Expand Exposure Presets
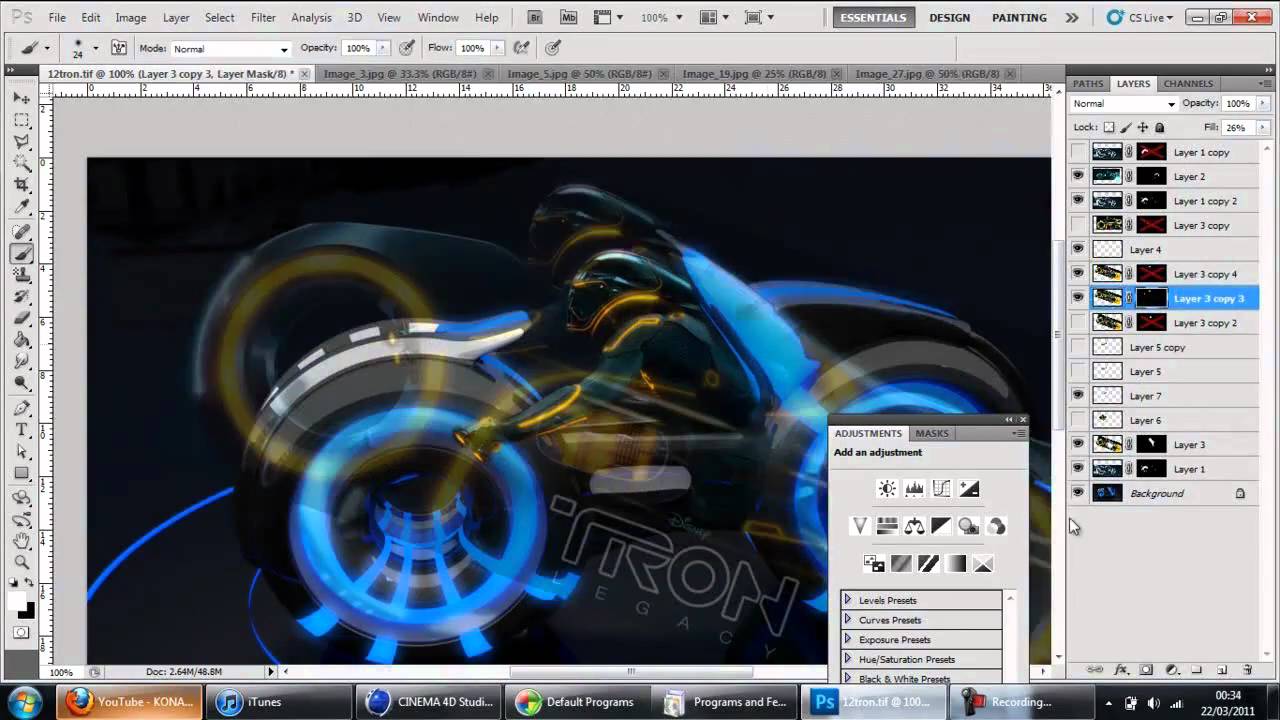This screenshot has width=1280, height=720. [x=848, y=639]
